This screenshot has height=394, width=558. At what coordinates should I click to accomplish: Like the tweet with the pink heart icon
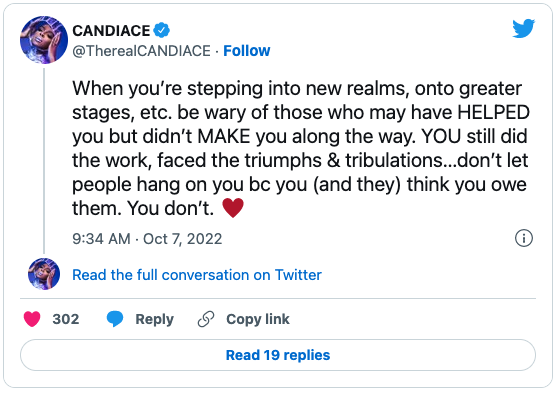[x=32, y=319]
